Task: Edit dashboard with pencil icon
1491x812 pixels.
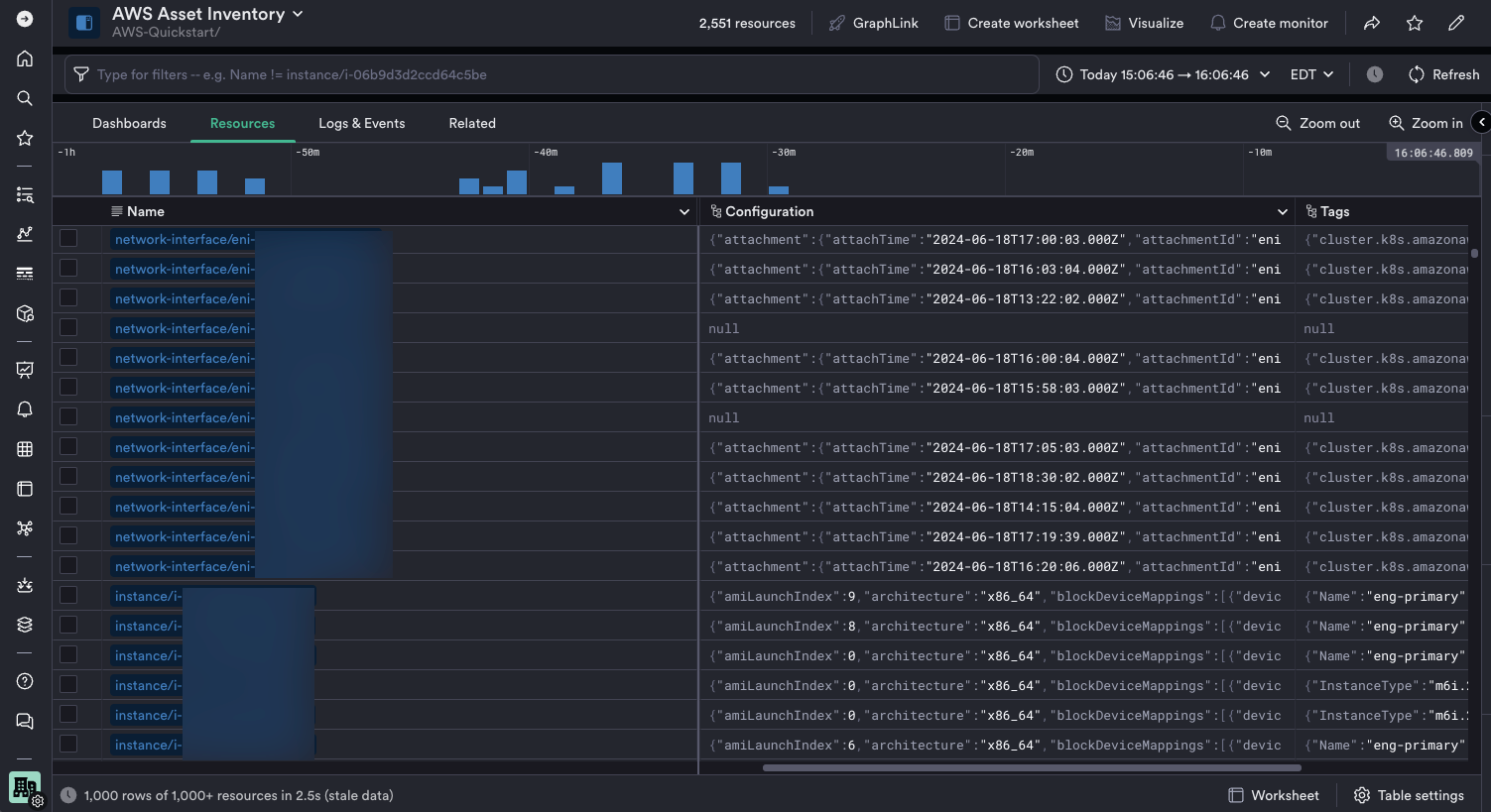Action: [1456, 23]
